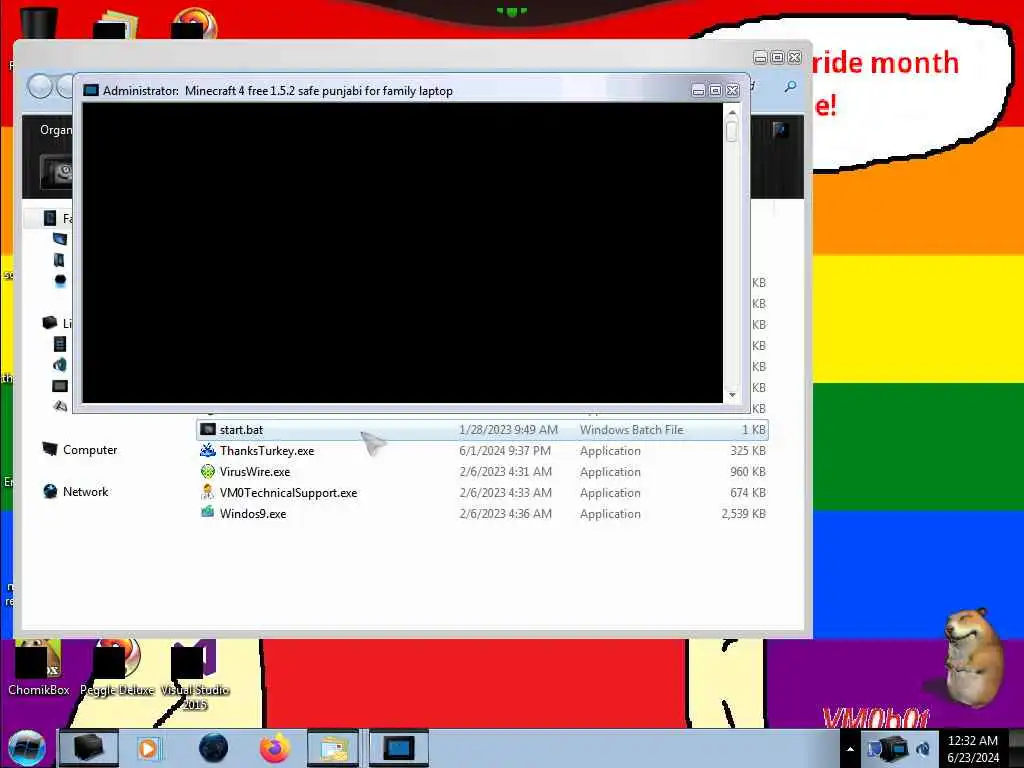Click the file explorer taskbar button

pyautogui.click(x=332, y=748)
